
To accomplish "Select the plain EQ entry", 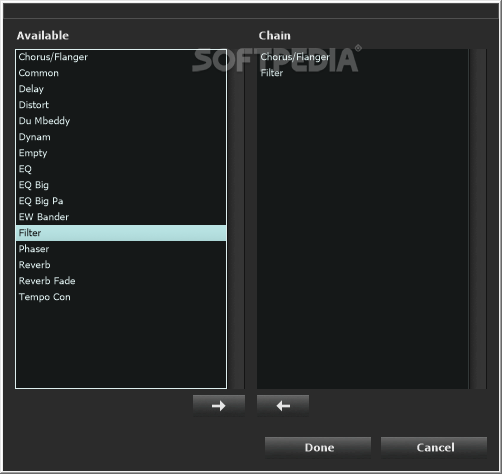I will click(x=121, y=169).
